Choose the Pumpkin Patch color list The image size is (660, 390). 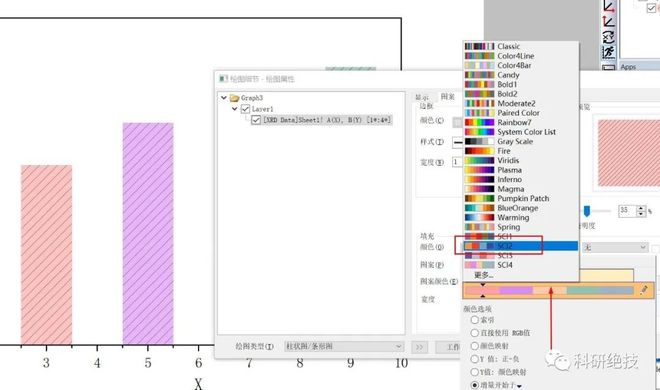[x=521, y=199]
